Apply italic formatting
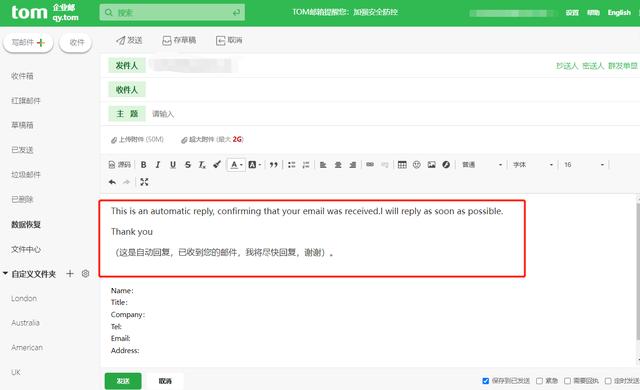 (x=158, y=164)
